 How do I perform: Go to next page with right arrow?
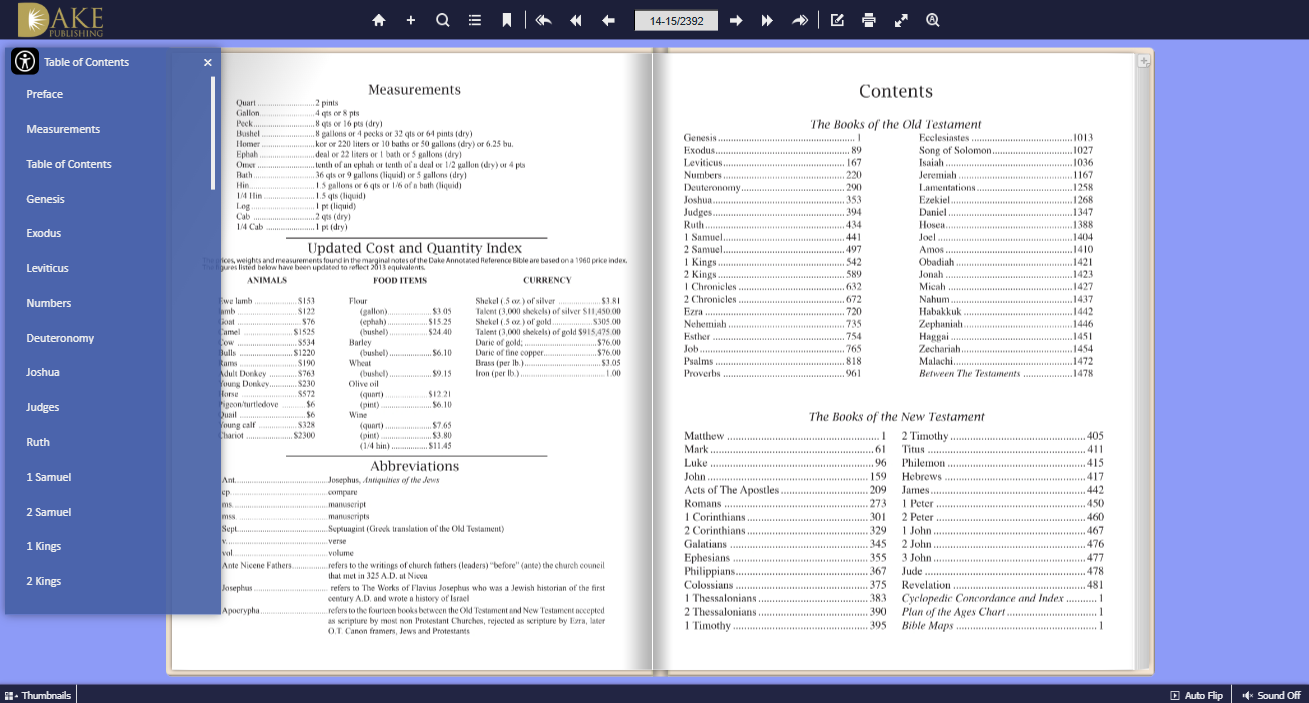pyautogui.click(x=736, y=20)
